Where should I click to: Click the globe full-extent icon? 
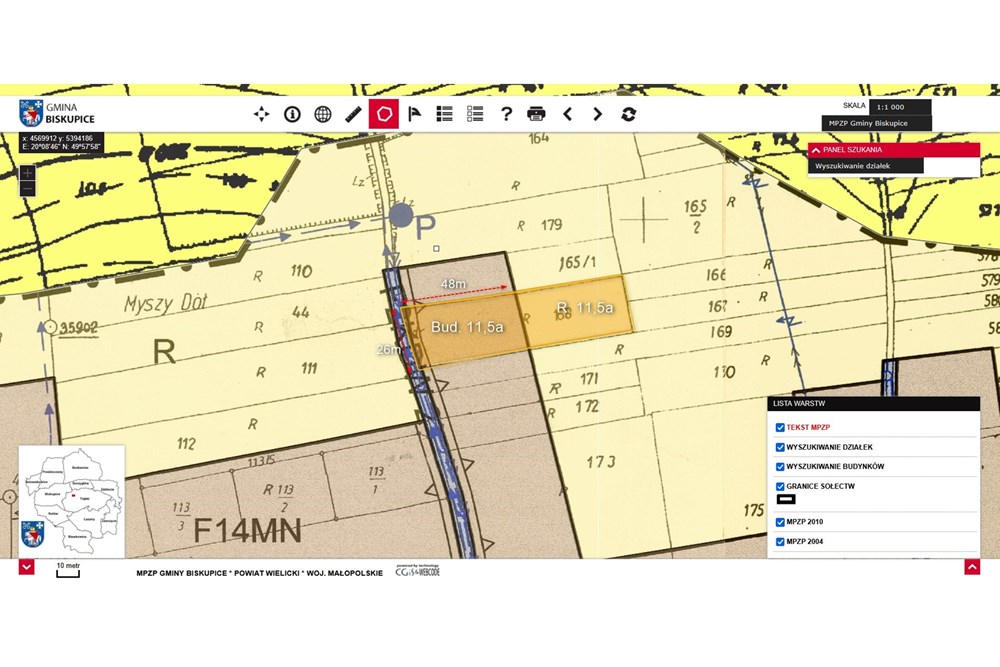click(x=322, y=114)
